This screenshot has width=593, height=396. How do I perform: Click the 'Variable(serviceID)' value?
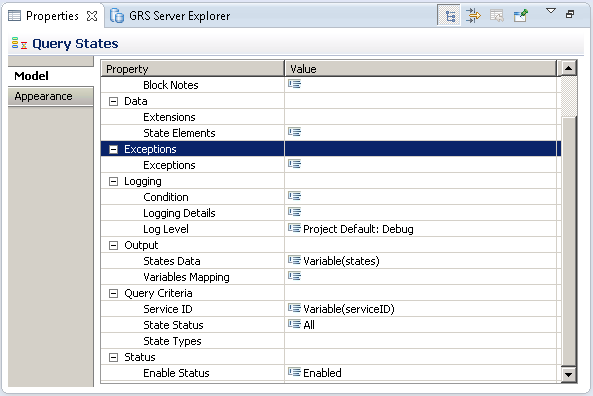[x=349, y=309]
